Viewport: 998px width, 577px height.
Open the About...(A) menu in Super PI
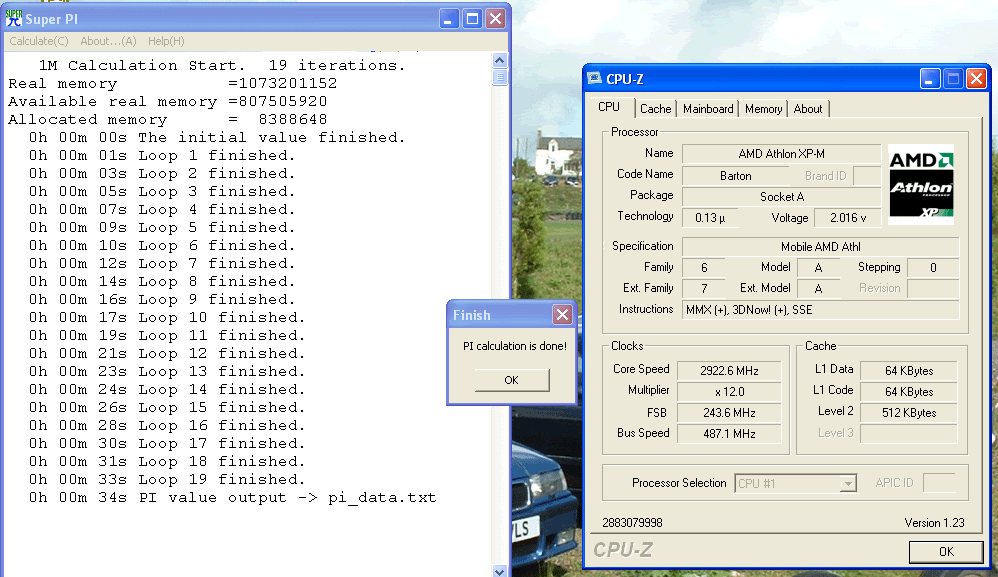[108, 41]
